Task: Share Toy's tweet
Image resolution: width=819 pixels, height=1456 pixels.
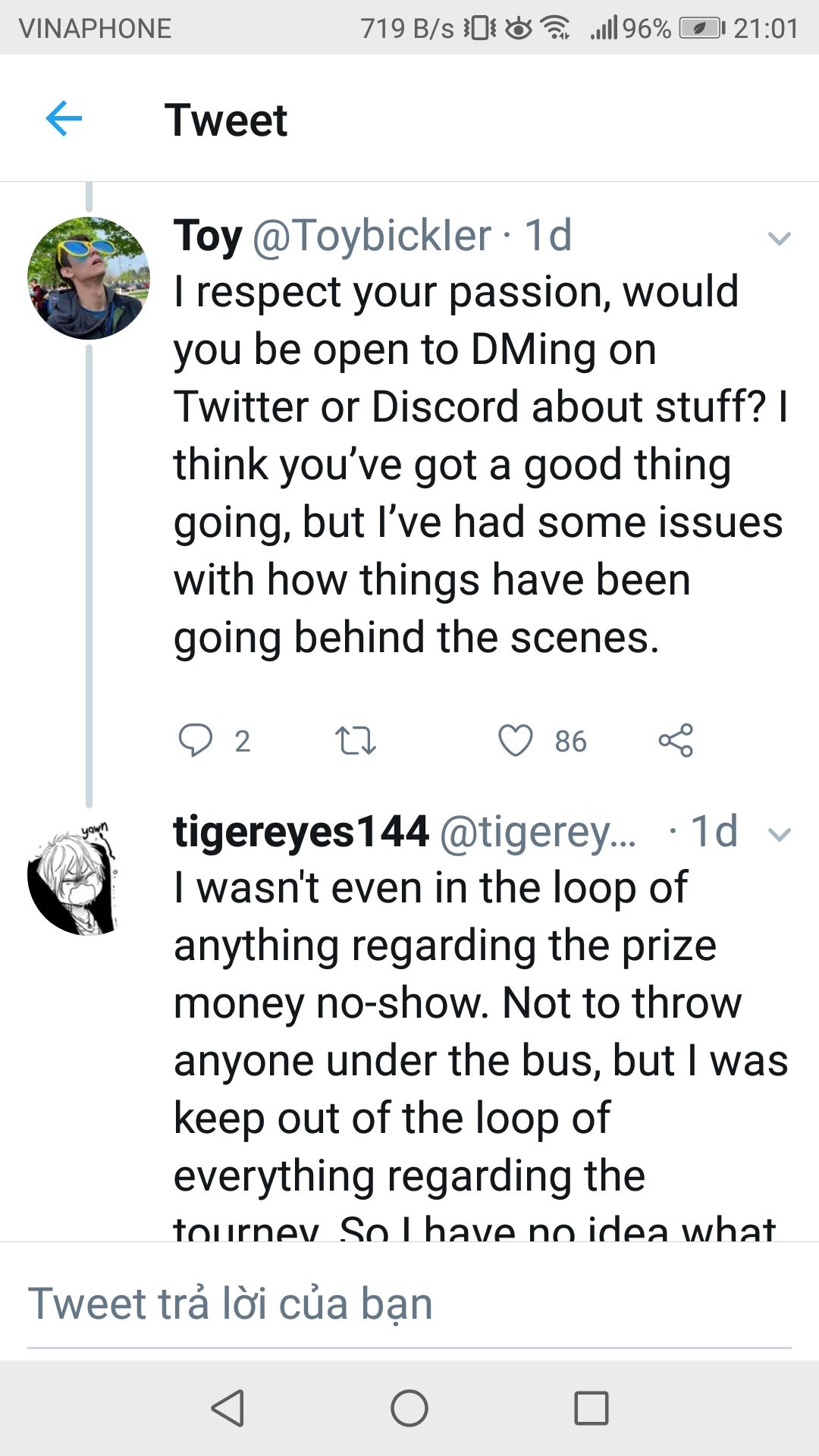Action: 676,740
